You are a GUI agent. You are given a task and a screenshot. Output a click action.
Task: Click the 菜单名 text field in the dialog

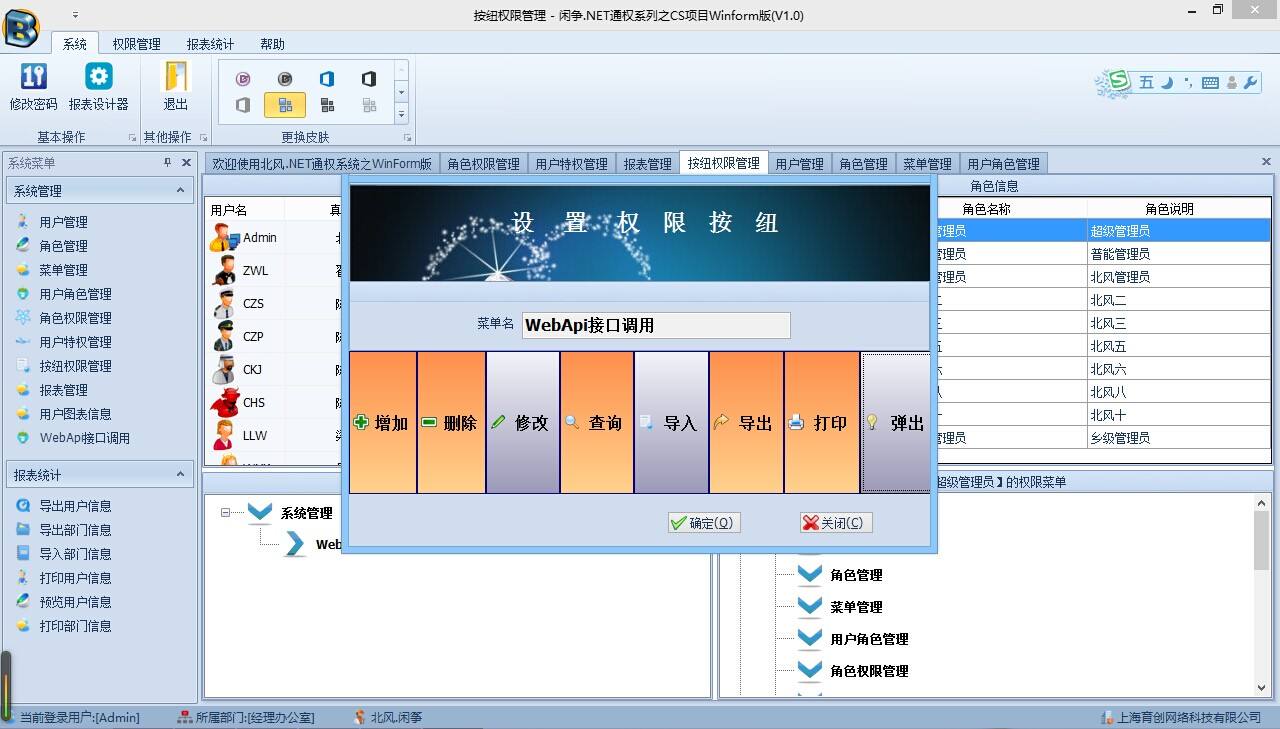(656, 325)
